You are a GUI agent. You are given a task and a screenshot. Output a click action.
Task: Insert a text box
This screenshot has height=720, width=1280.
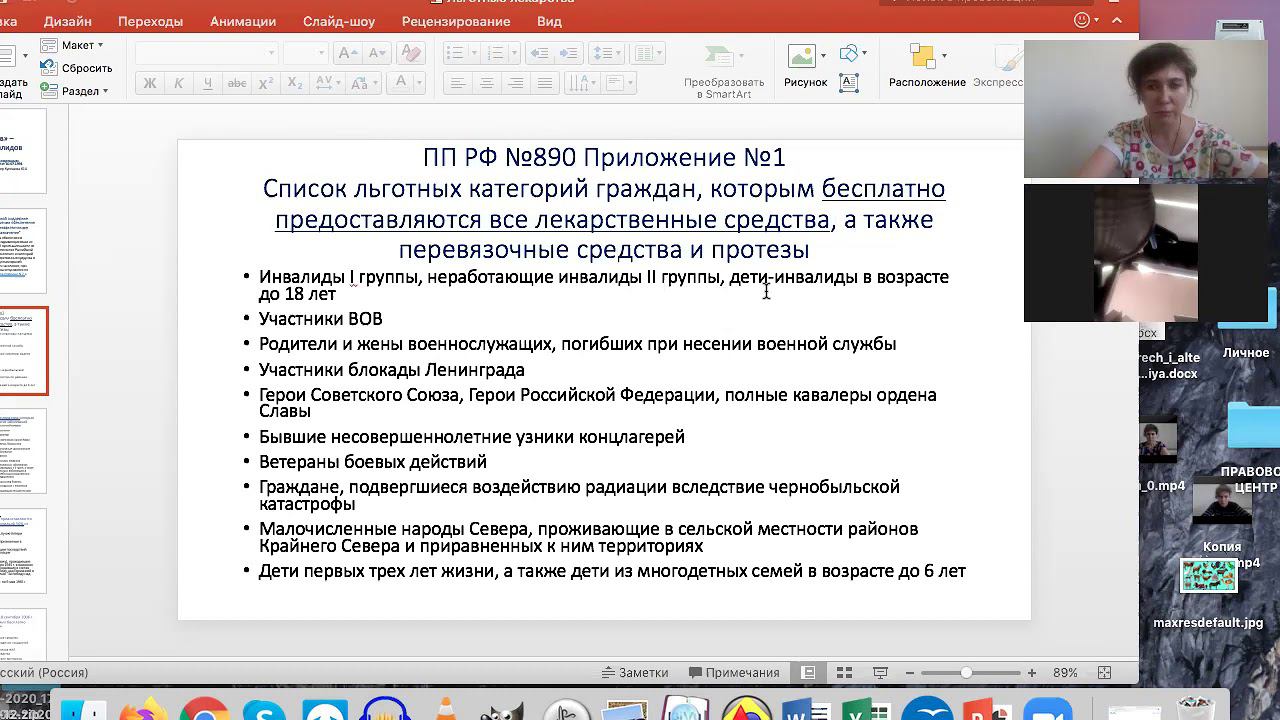tap(849, 83)
